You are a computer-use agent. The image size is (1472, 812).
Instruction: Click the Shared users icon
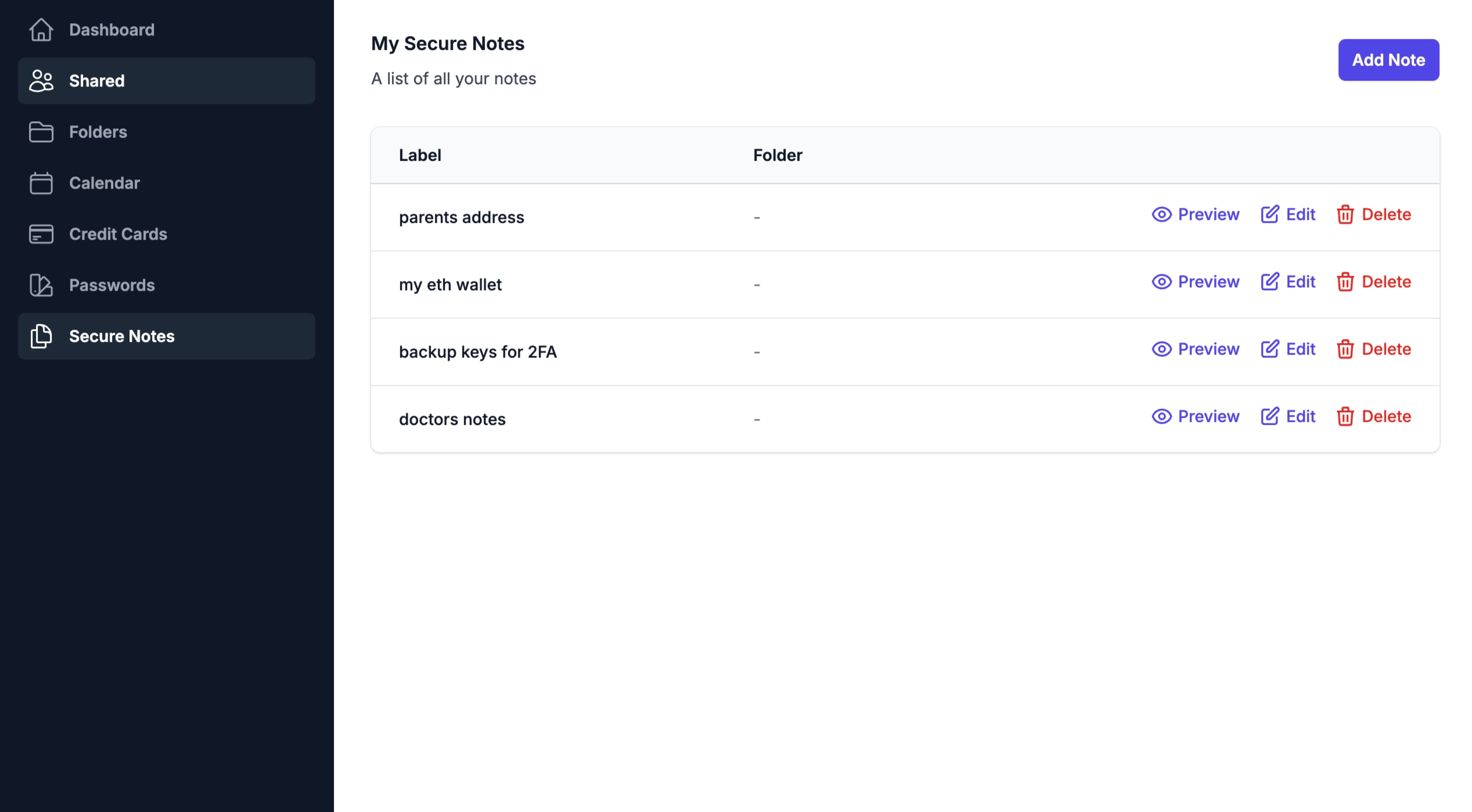click(x=40, y=80)
